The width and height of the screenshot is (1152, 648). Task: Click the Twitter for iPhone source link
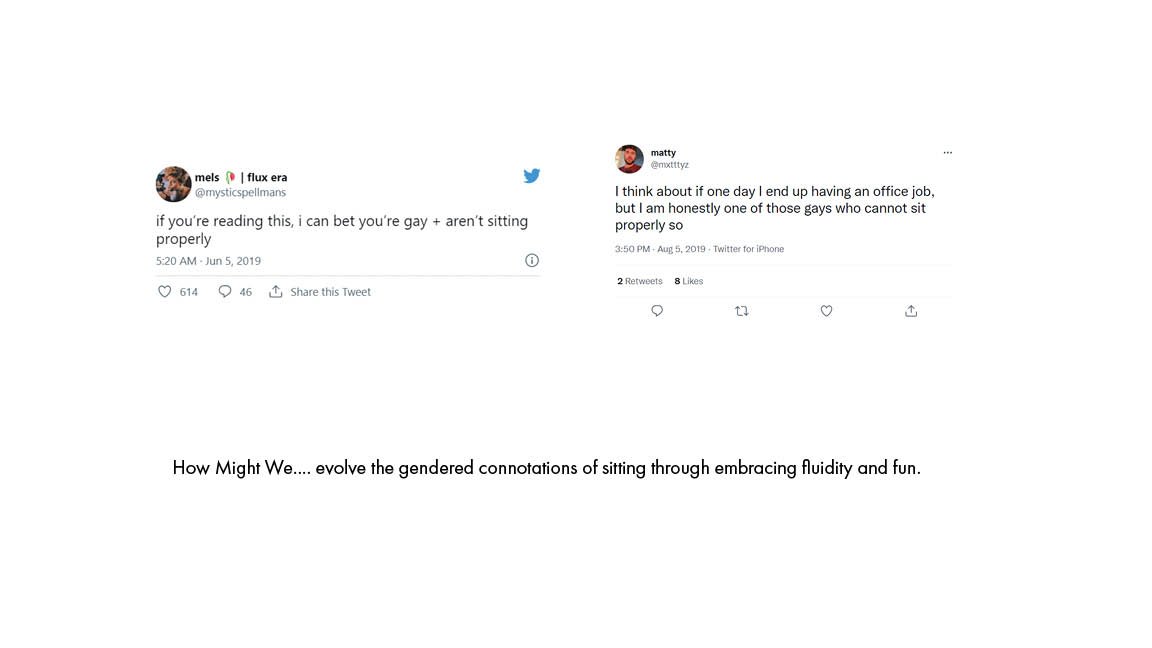click(x=748, y=249)
